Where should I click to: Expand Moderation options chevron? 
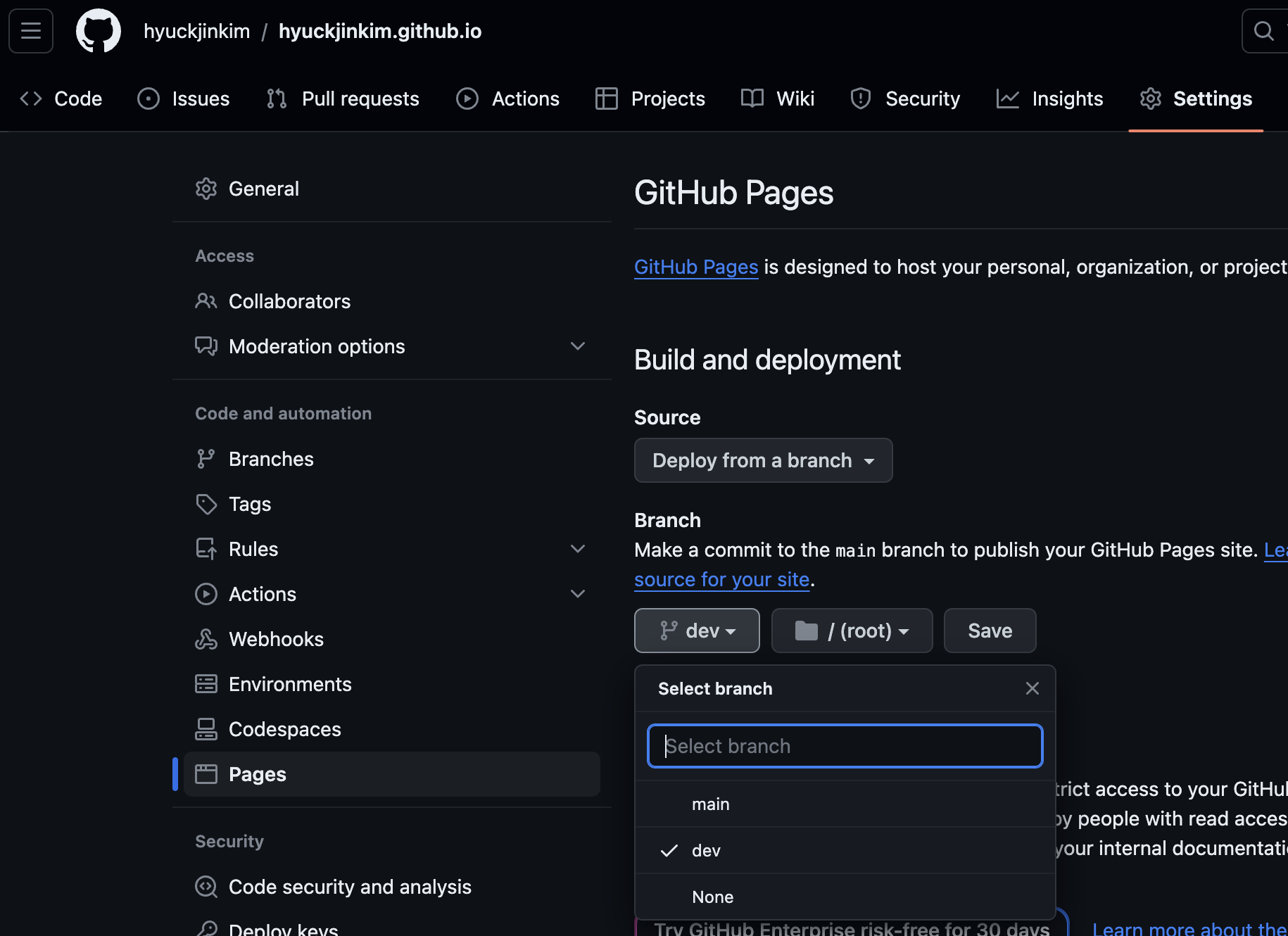tap(578, 346)
